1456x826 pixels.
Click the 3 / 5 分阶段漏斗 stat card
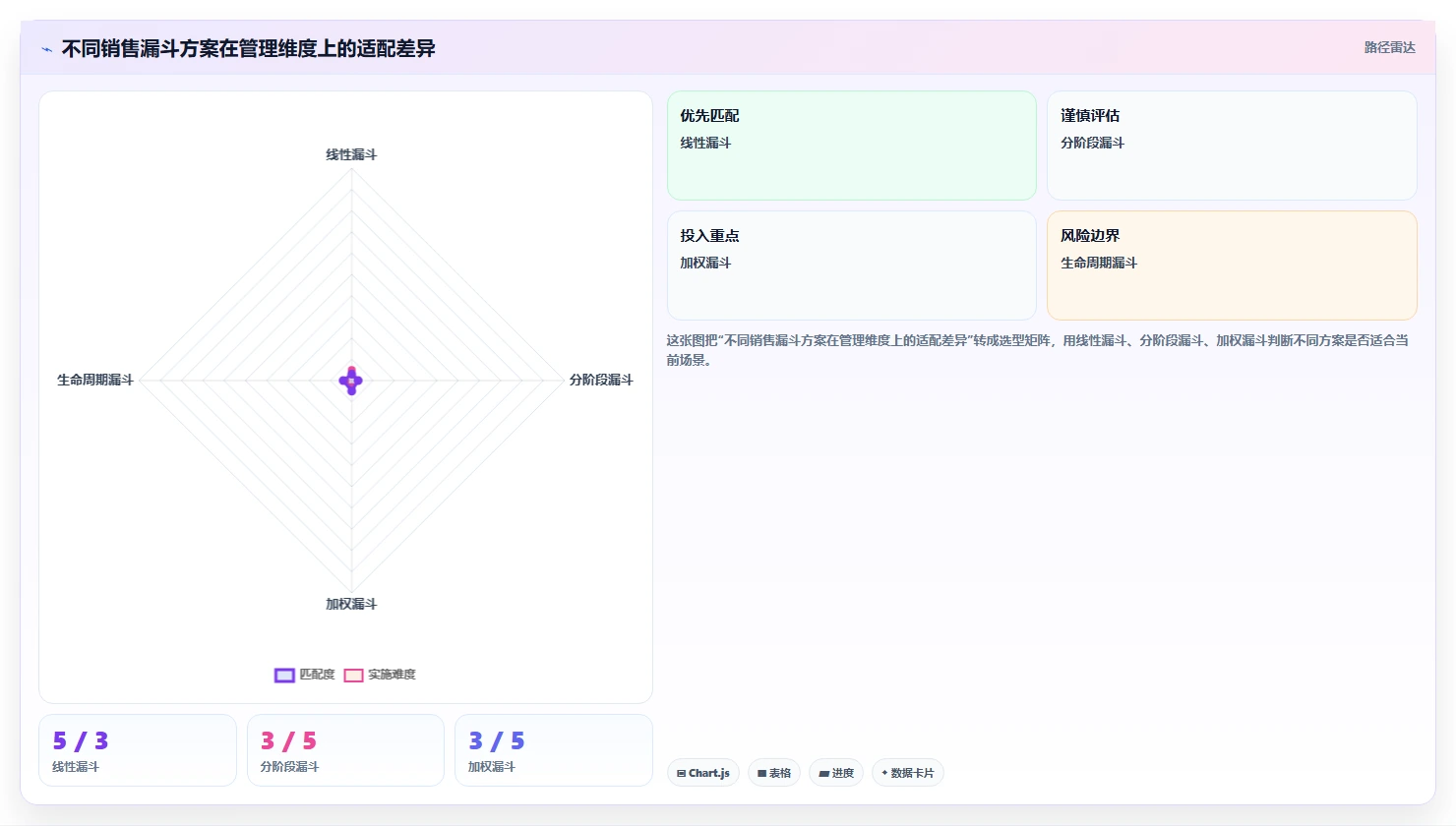[345, 750]
